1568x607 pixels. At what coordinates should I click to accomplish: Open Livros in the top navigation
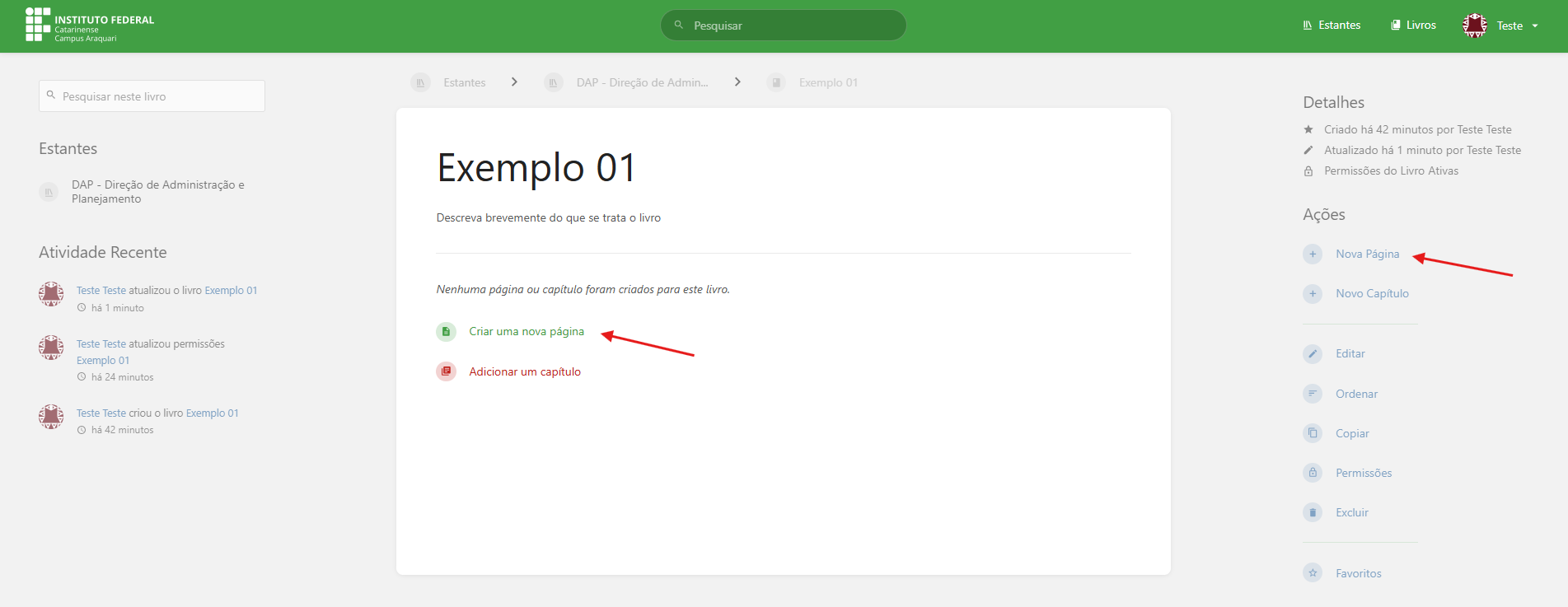[x=1413, y=26]
